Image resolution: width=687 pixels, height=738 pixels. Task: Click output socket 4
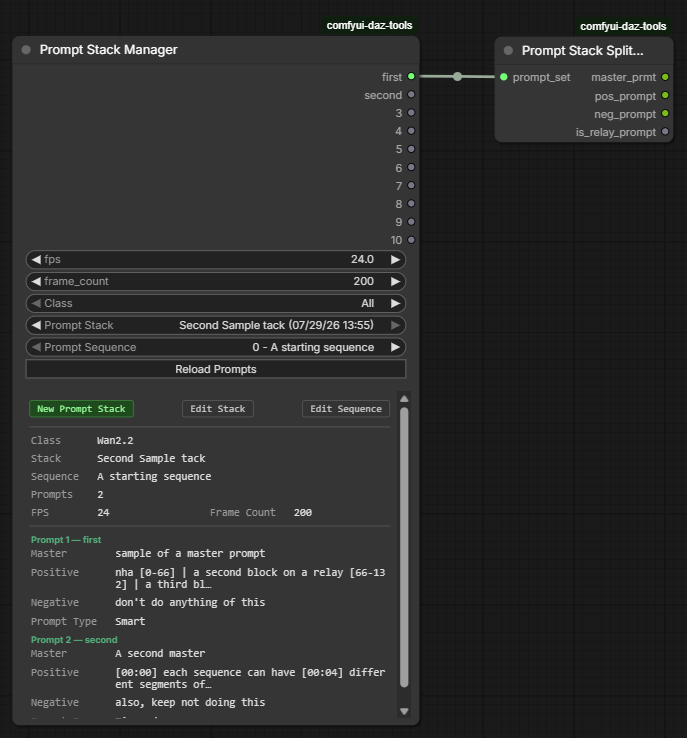click(411, 131)
